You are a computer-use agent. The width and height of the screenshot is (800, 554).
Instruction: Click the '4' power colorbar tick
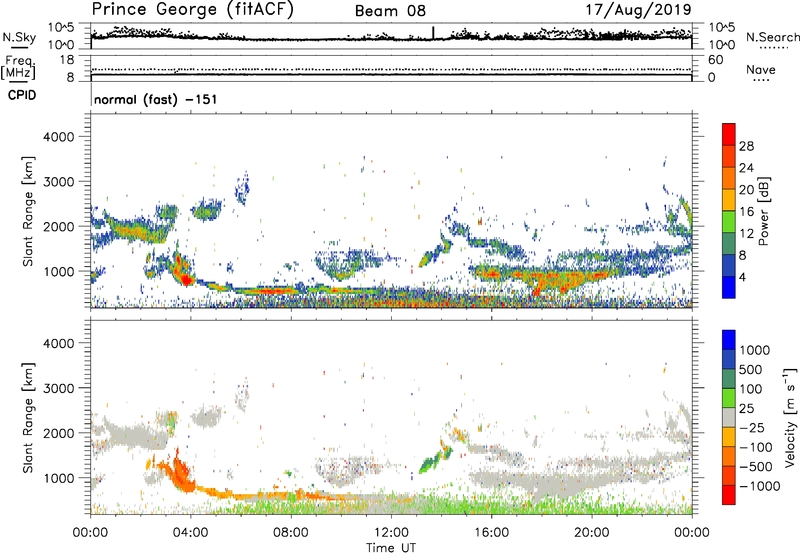(x=743, y=277)
